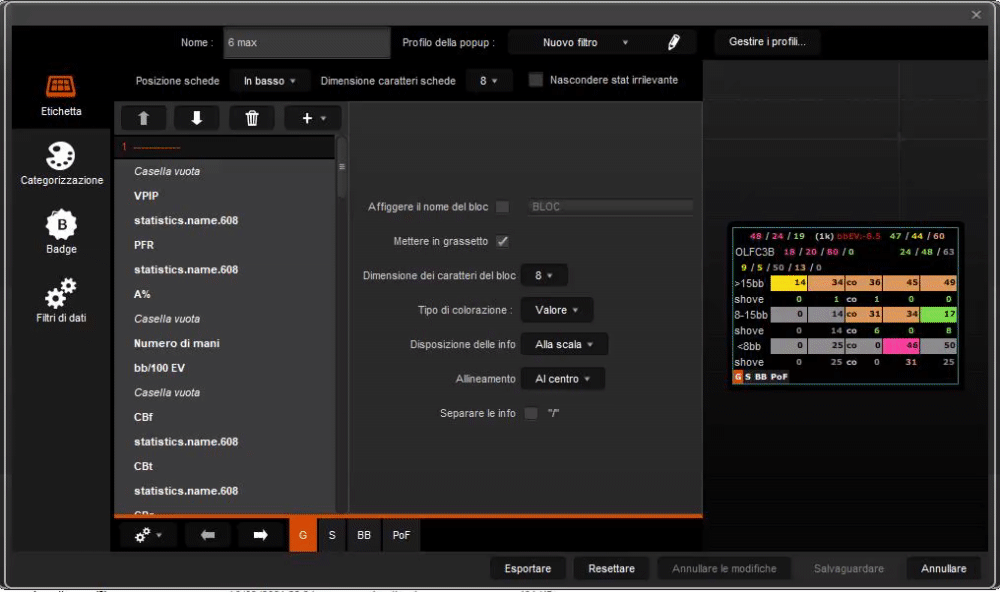1000x592 pixels.
Task: Open the tab settings gear menu
Action: pyautogui.click(x=147, y=535)
